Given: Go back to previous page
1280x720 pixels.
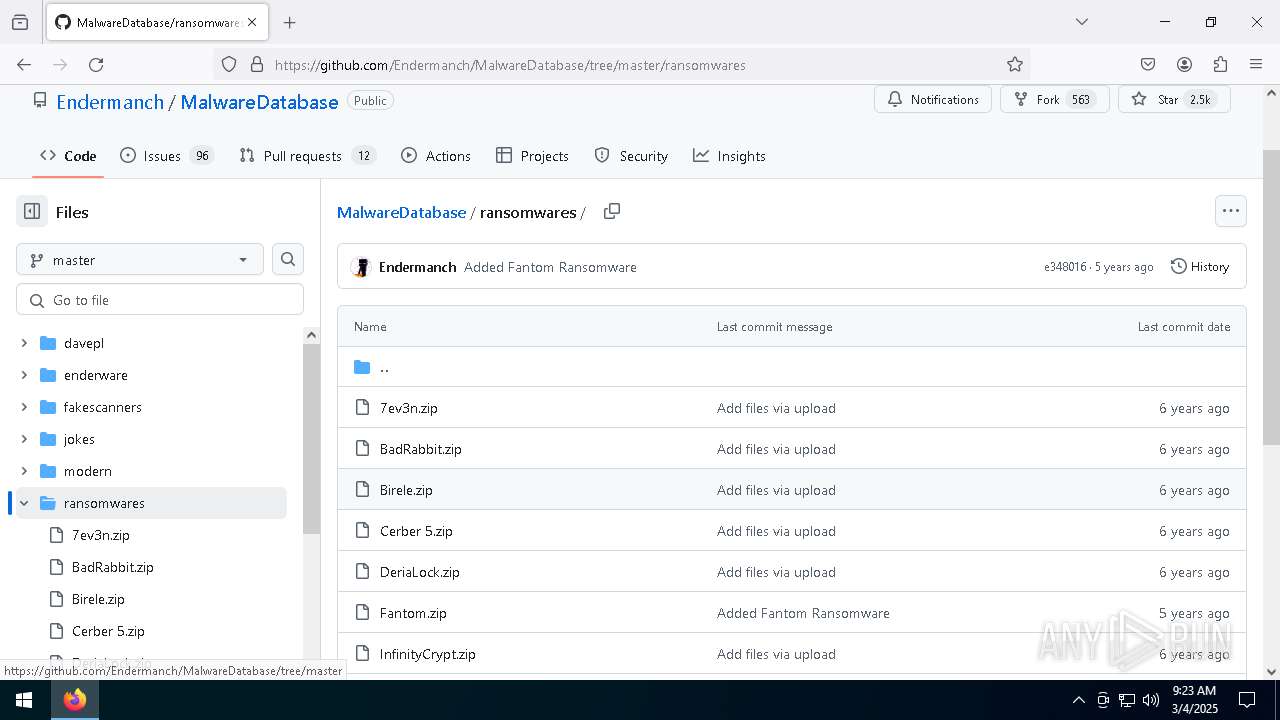Looking at the screenshot, I should 24,64.
